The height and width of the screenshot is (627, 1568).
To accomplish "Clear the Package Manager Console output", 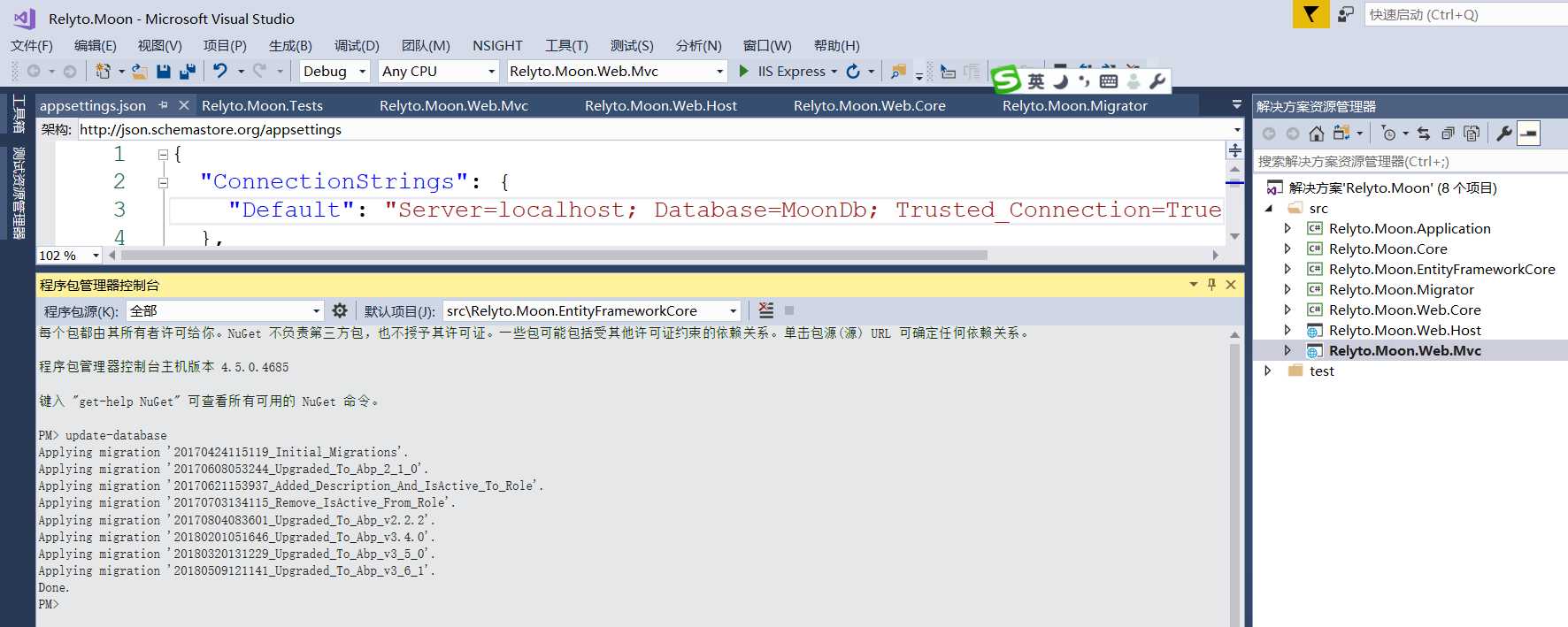I will [766, 310].
